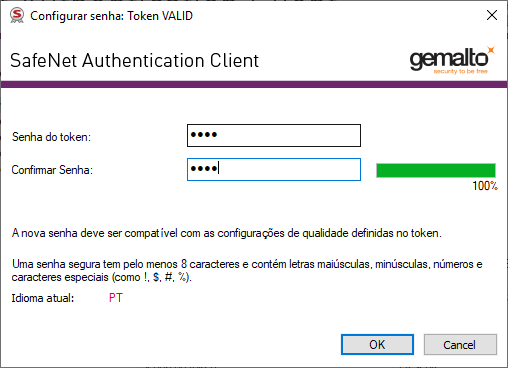Click the SafeNet Authentication Client heading
508x368 pixels.
coord(134,60)
